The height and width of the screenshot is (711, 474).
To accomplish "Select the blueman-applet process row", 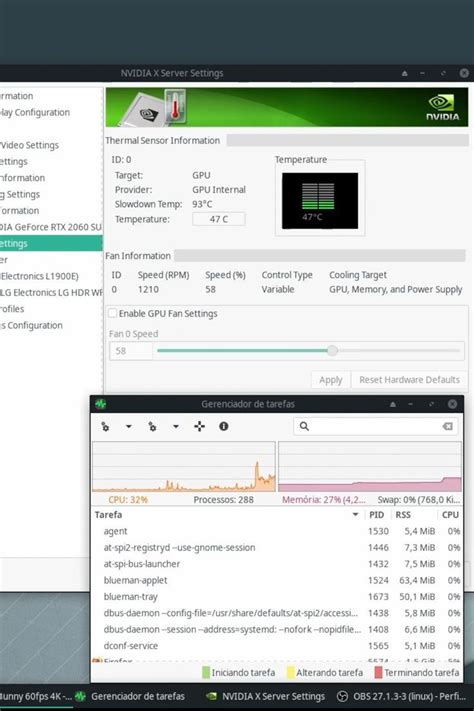I will coord(277,580).
